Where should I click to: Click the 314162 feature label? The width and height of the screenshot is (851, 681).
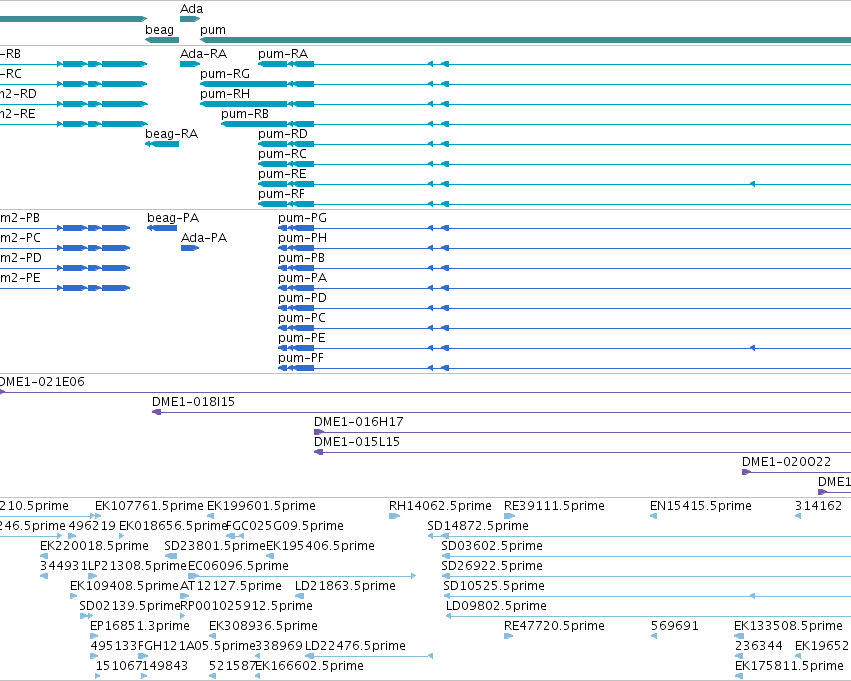pos(818,506)
